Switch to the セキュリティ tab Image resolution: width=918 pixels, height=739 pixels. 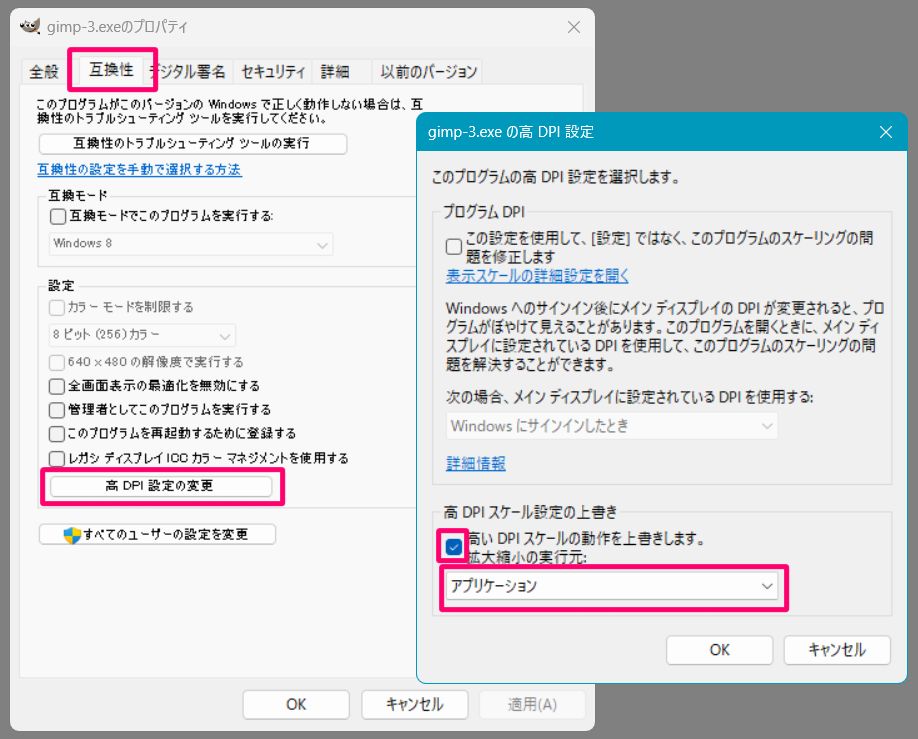click(x=273, y=71)
